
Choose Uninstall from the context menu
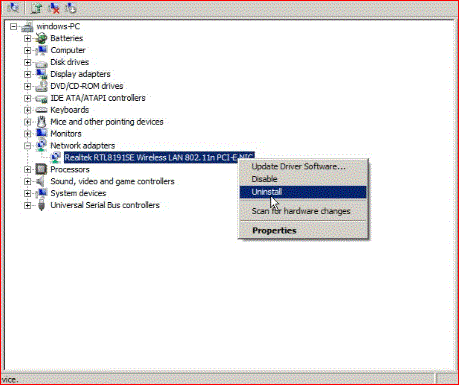303,192
